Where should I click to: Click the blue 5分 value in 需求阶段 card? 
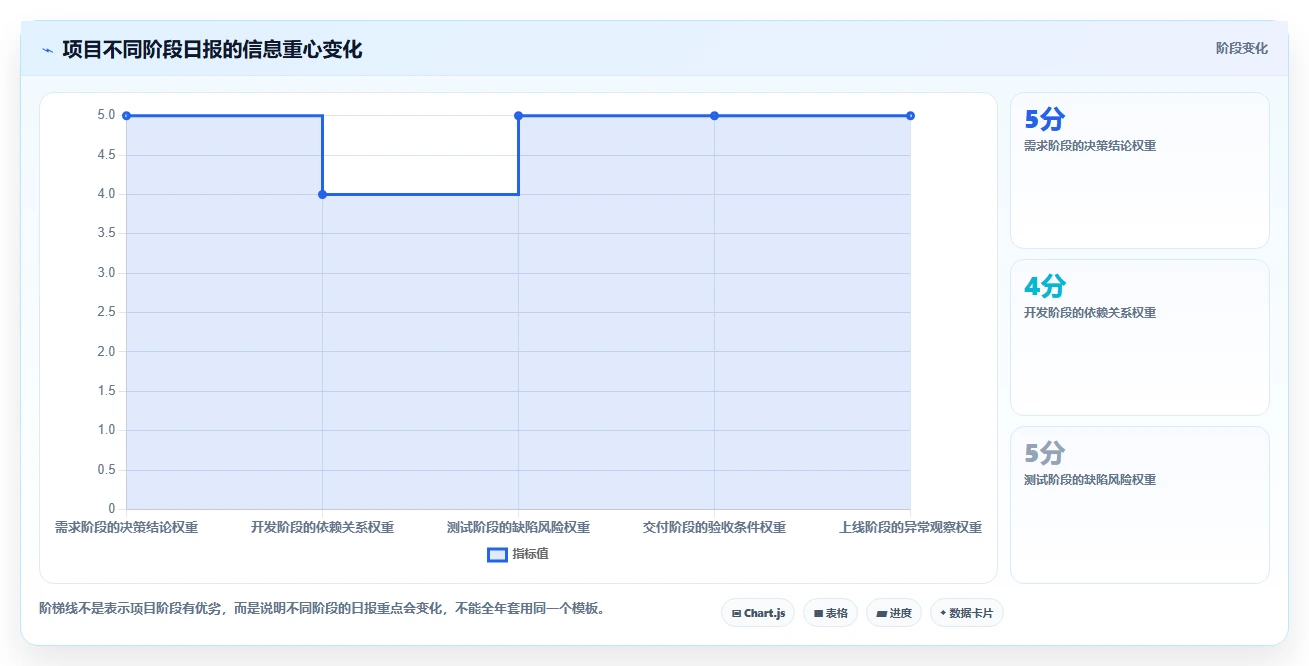[x=1044, y=120]
